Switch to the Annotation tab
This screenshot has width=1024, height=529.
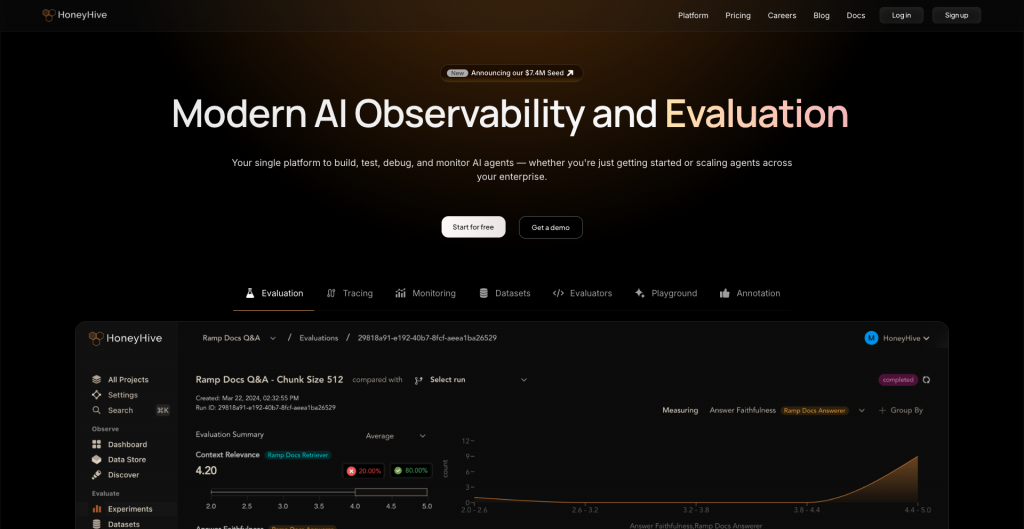pyautogui.click(x=750, y=293)
